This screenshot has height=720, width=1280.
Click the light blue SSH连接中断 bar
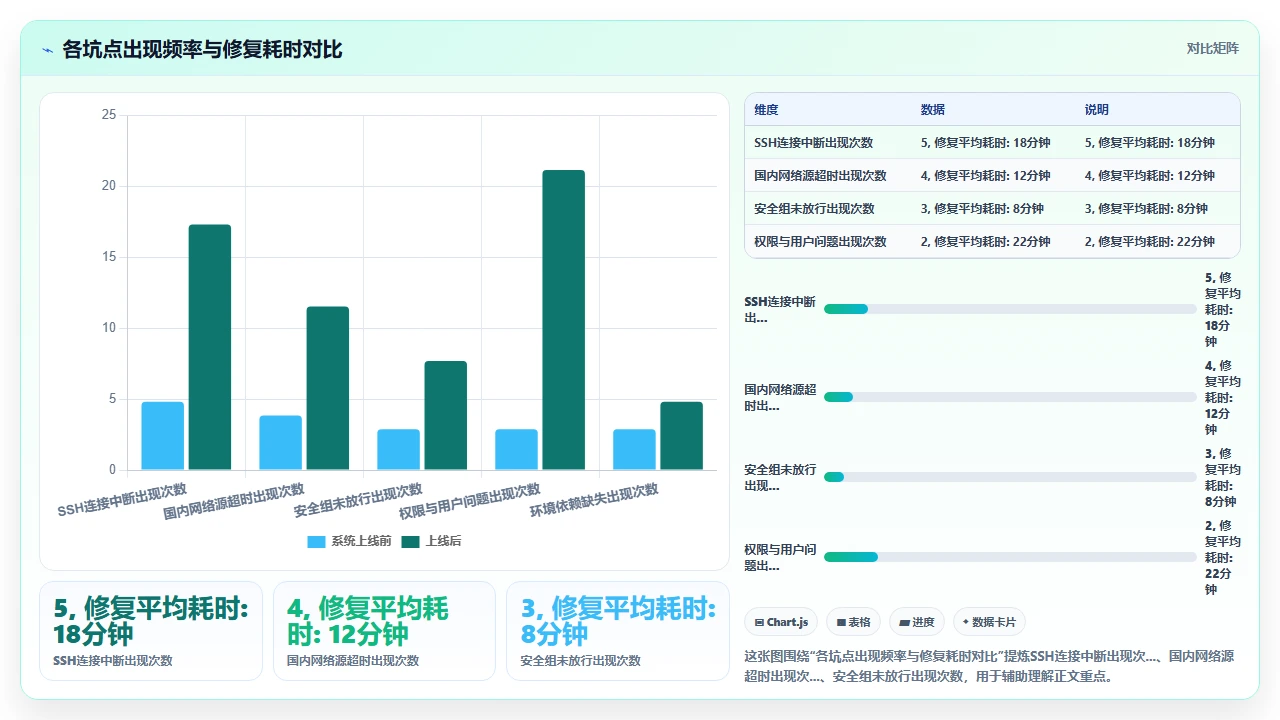pyautogui.click(x=163, y=436)
